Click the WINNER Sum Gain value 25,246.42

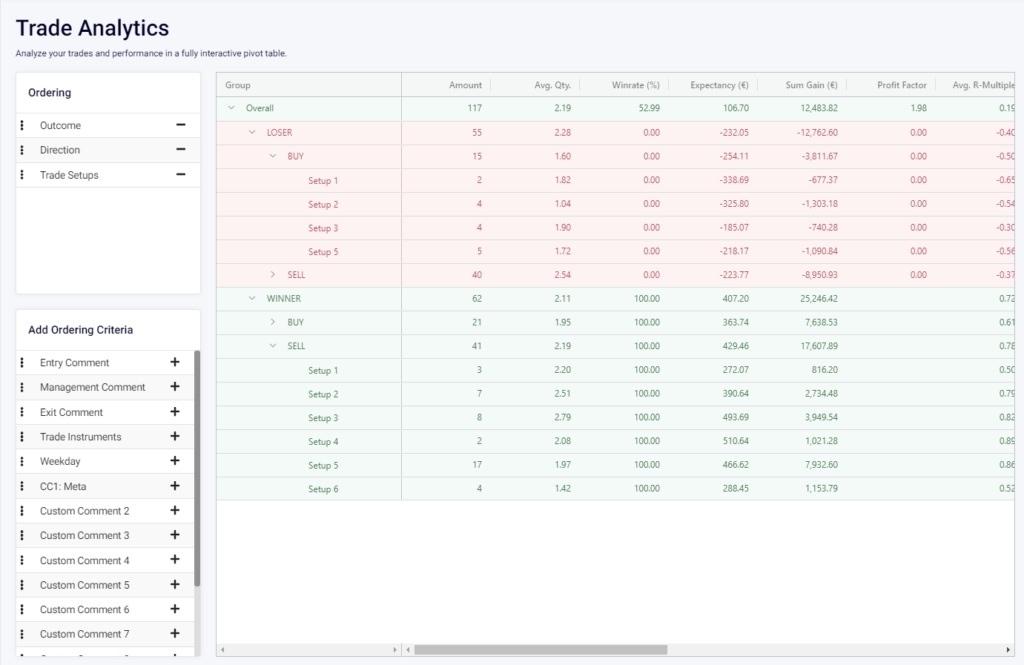click(819, 299)
